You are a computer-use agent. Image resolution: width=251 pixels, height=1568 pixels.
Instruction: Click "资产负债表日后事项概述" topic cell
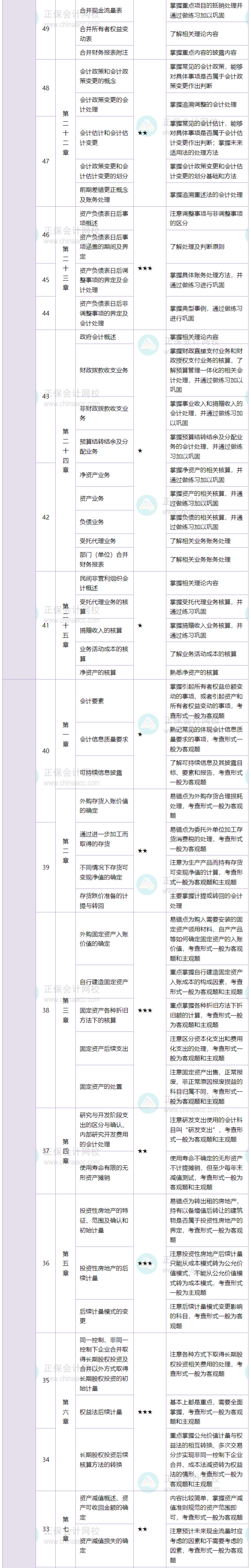click(x=105, y=219)
